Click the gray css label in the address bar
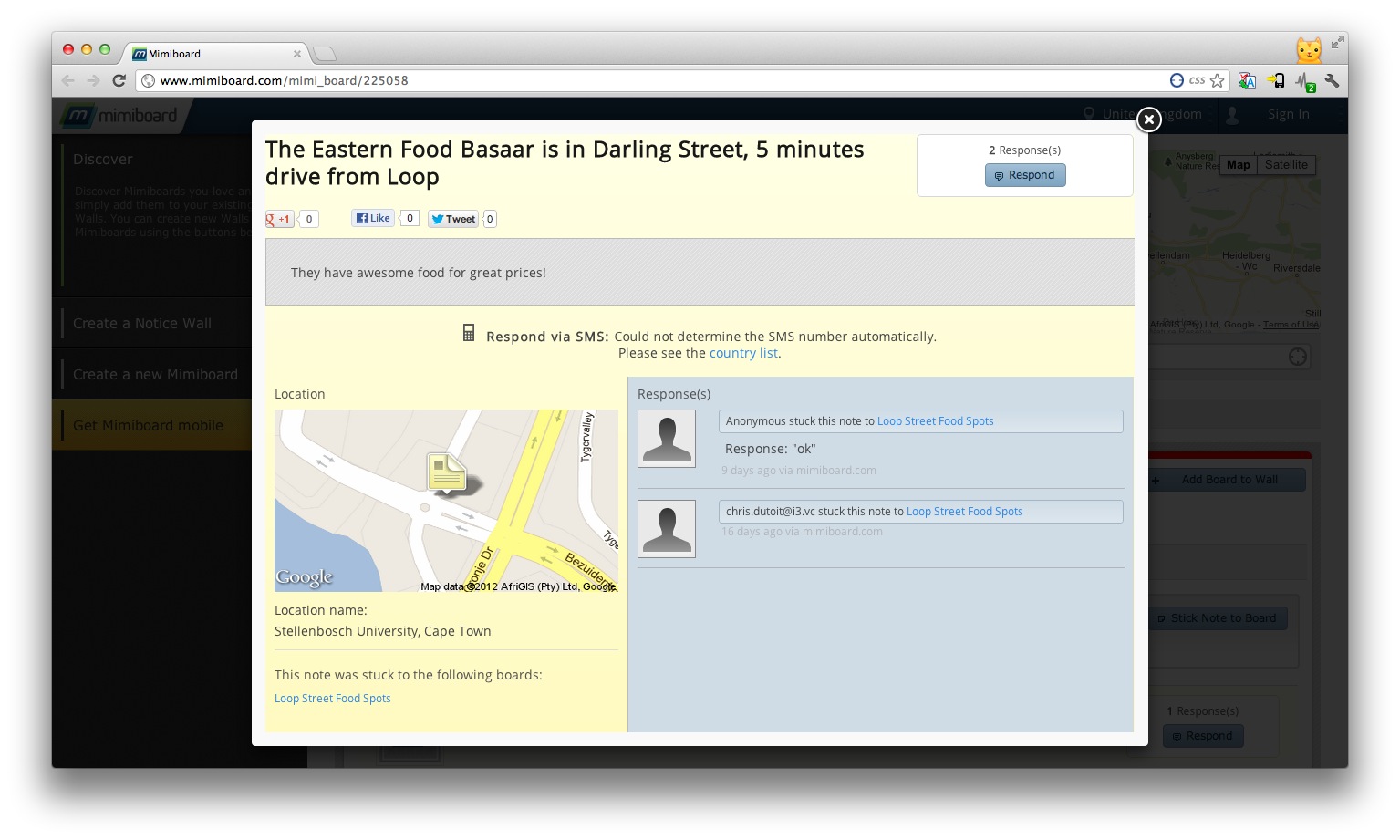 pyautogui.click(x=1197, y=80)
